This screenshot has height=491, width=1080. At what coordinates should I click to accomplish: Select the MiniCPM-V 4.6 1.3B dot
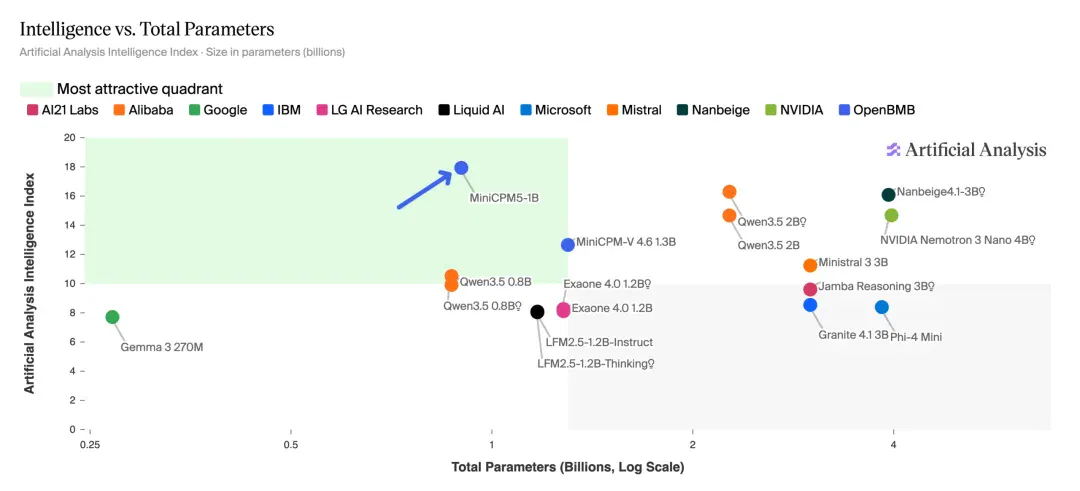pos(568,244)
